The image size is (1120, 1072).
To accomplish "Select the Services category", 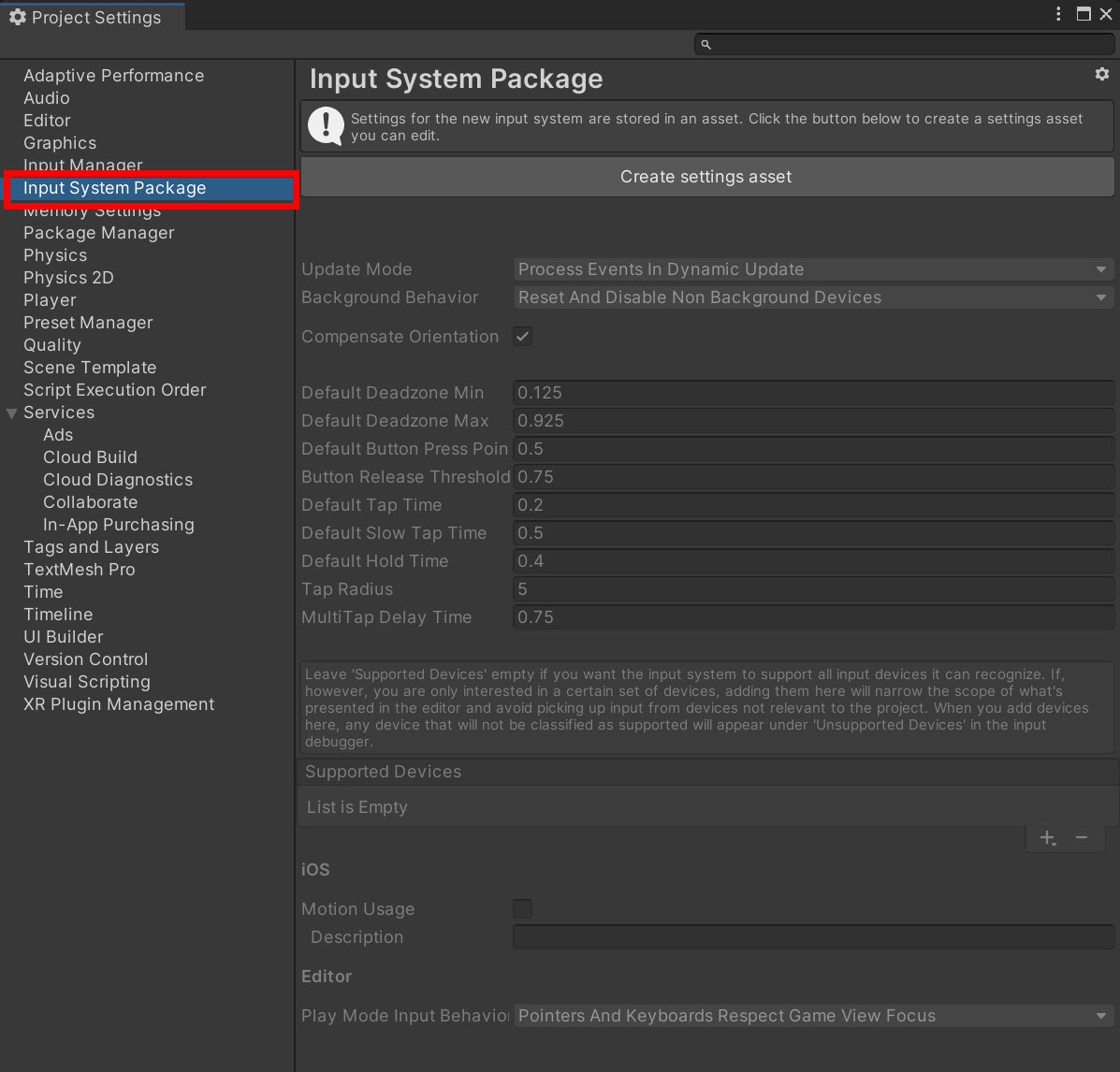I will tap(59, 413).
